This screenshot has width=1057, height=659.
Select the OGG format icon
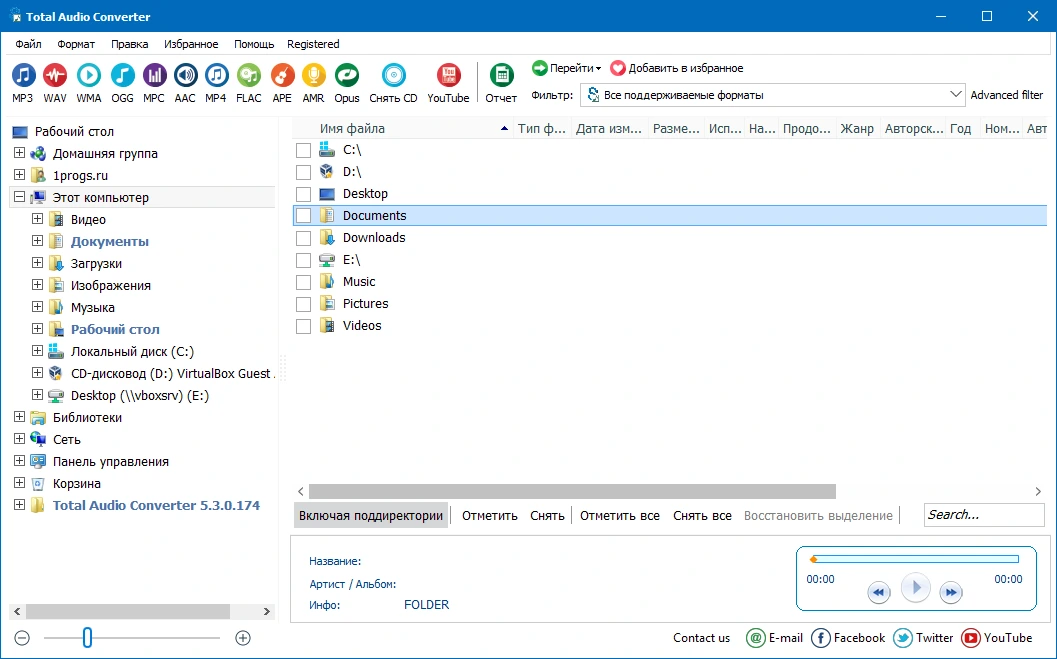point(123,75)
